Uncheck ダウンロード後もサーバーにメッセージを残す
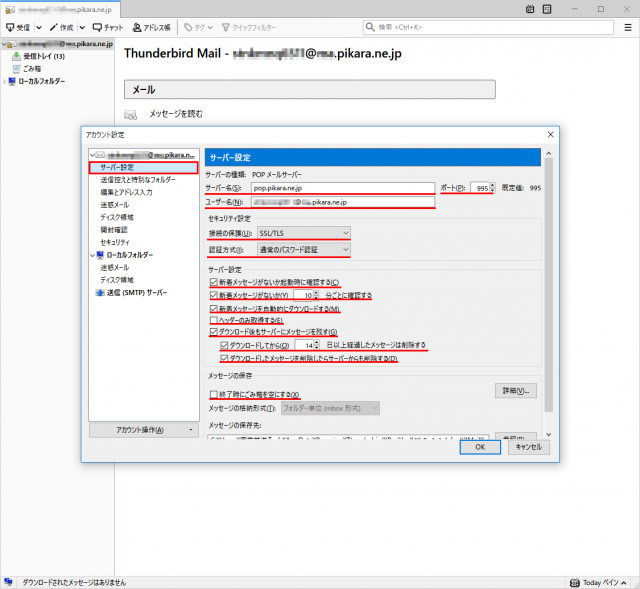Viewport: 640px width, 589px height. click(x=214, y=332)
